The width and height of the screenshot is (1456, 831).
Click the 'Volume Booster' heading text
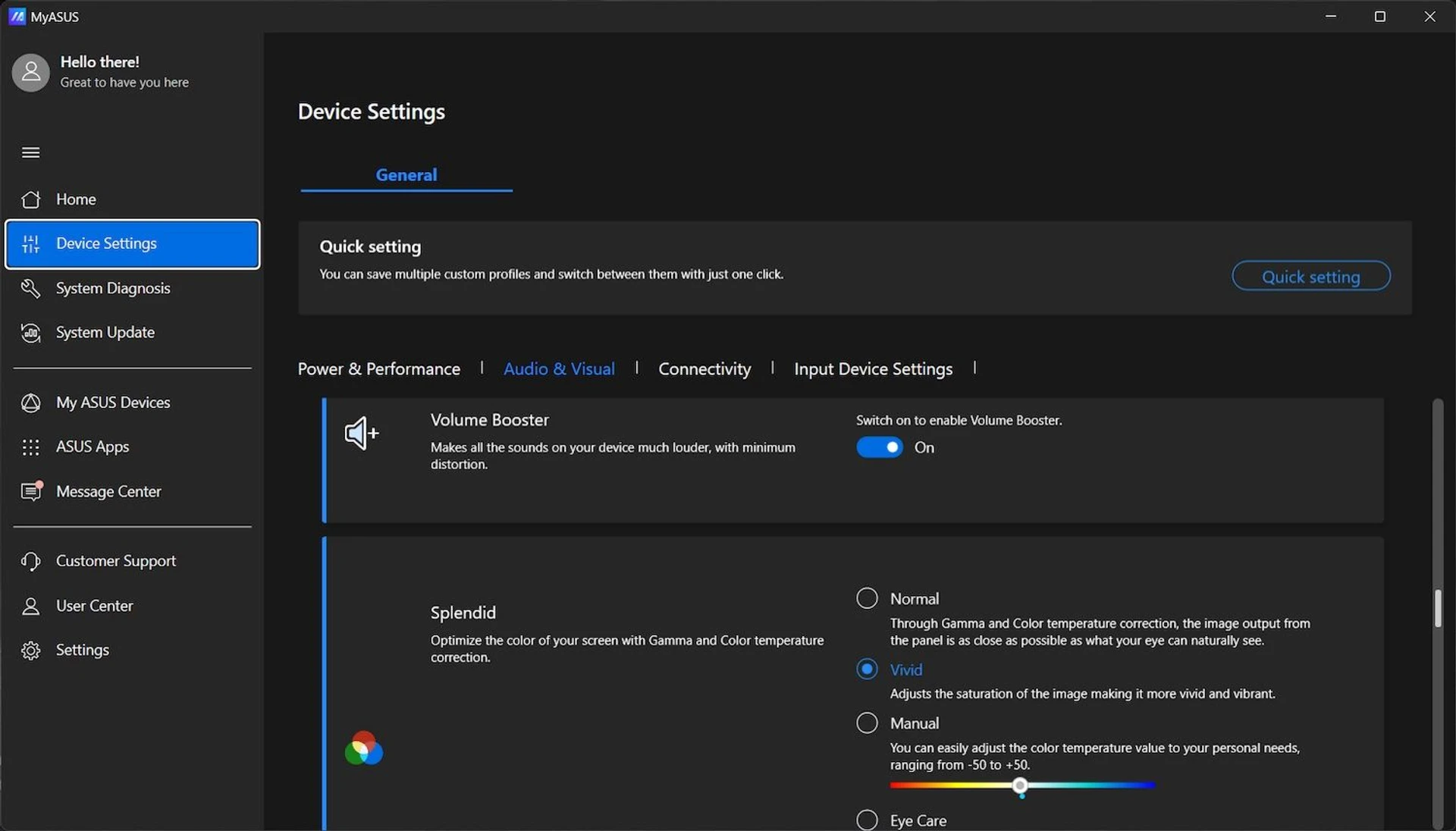tap(489, 420)
